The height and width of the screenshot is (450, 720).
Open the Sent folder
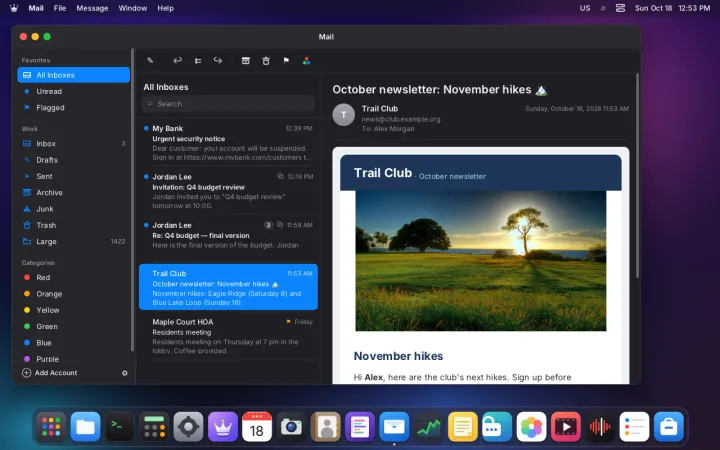click(x=73, y=176)
